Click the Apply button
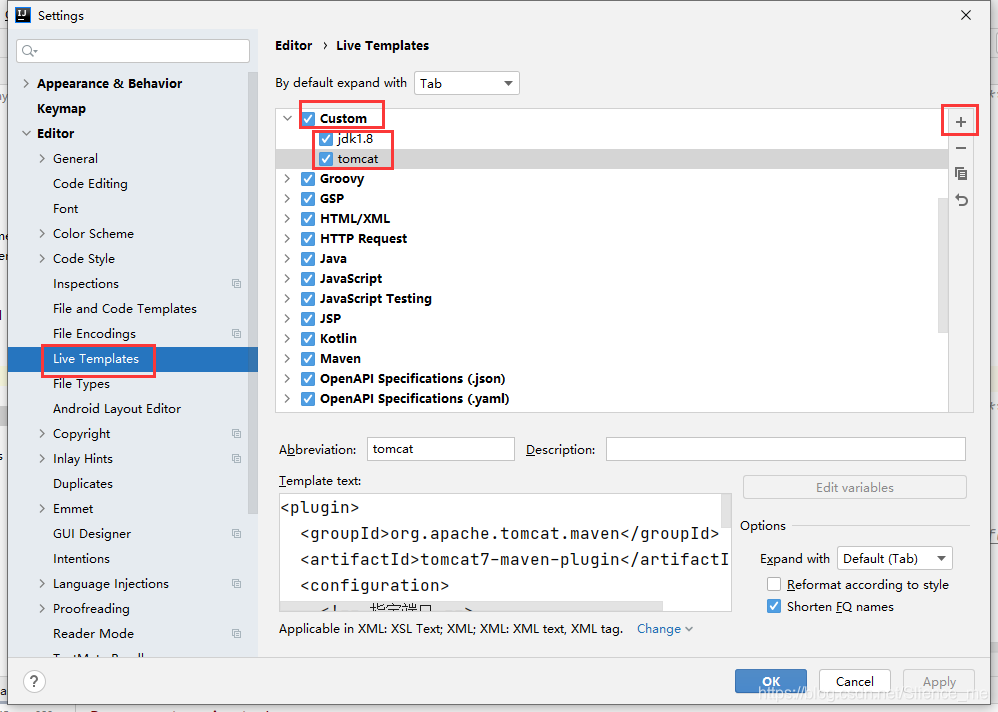 pyautogui.click(x=939, y=681)
